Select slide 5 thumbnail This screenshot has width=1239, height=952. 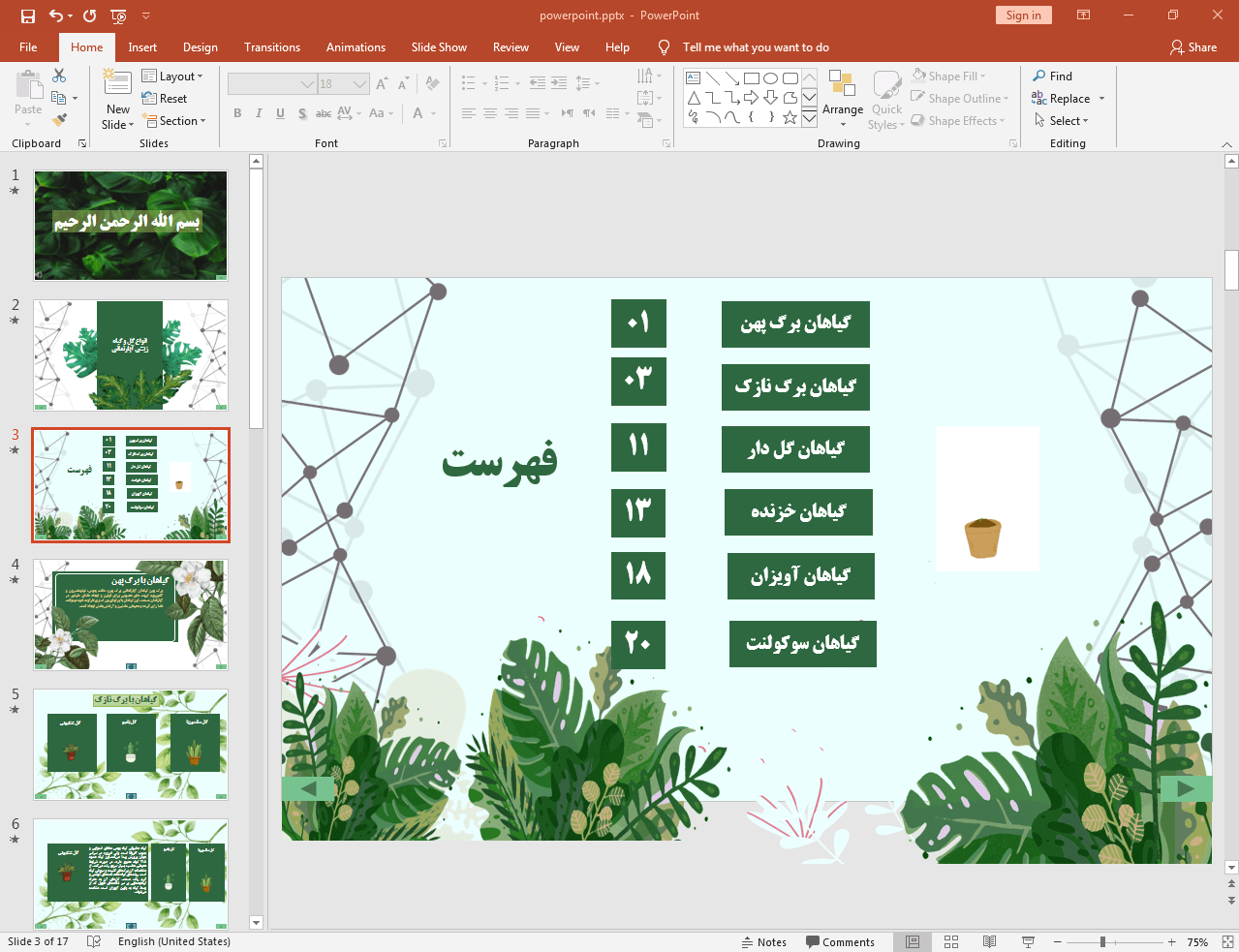point(131,744)
